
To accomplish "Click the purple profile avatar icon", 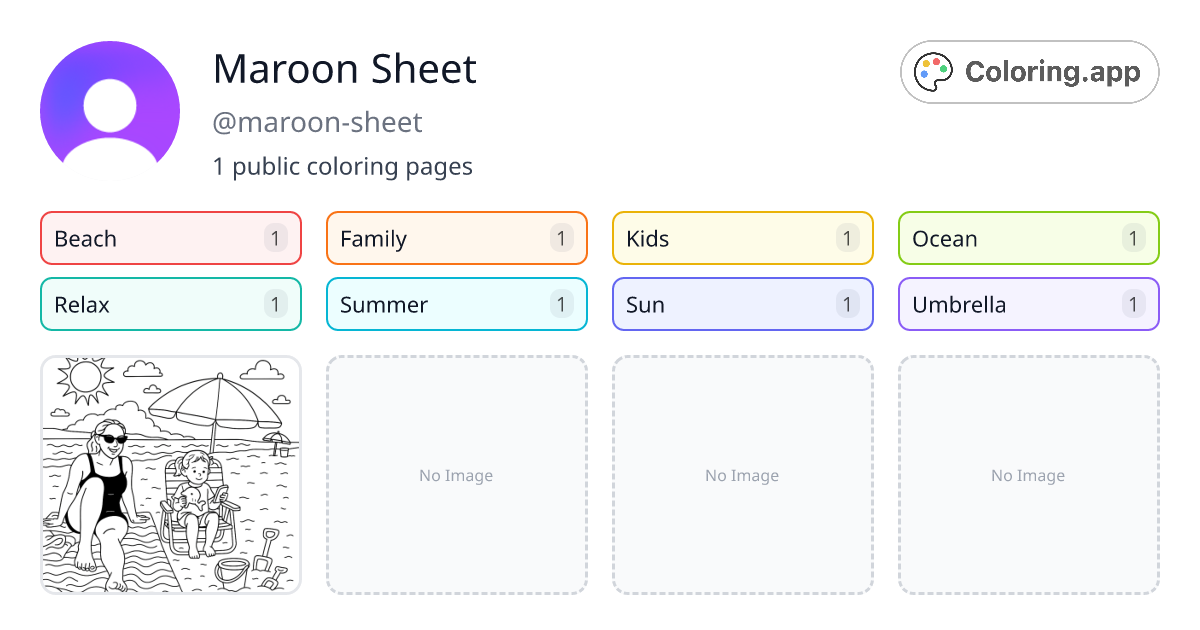I will coord(110,102).
